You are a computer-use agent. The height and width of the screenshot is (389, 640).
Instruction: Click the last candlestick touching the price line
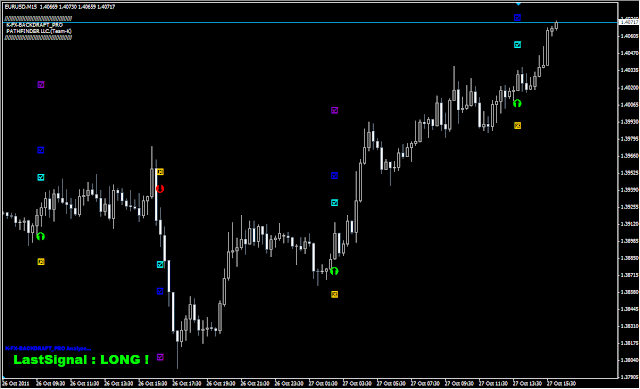tap(556, 25)
